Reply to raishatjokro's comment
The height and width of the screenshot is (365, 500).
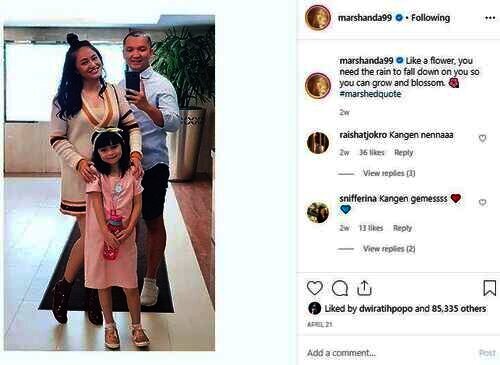coord(403,153)
